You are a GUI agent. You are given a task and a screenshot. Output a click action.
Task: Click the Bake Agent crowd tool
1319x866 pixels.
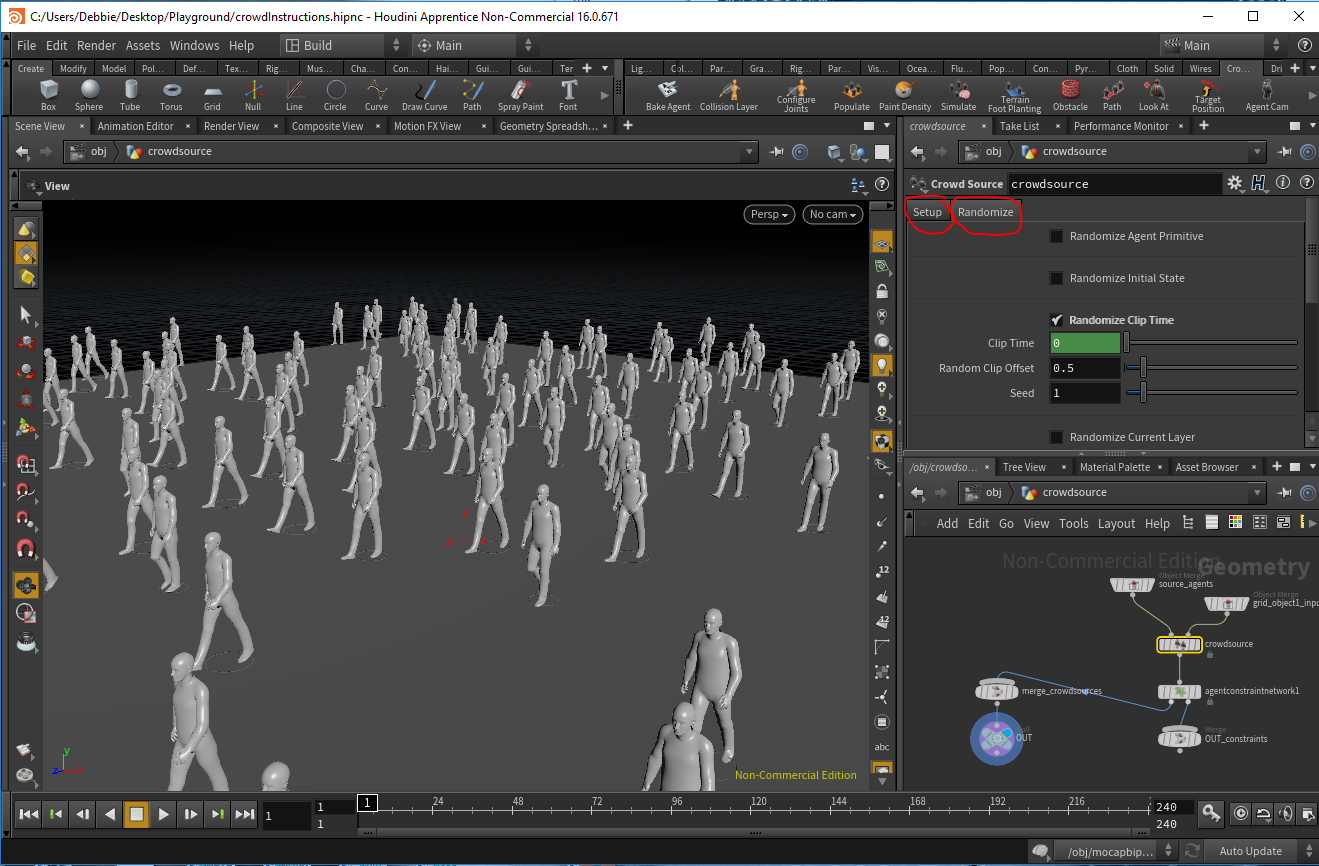coord(668,94)
